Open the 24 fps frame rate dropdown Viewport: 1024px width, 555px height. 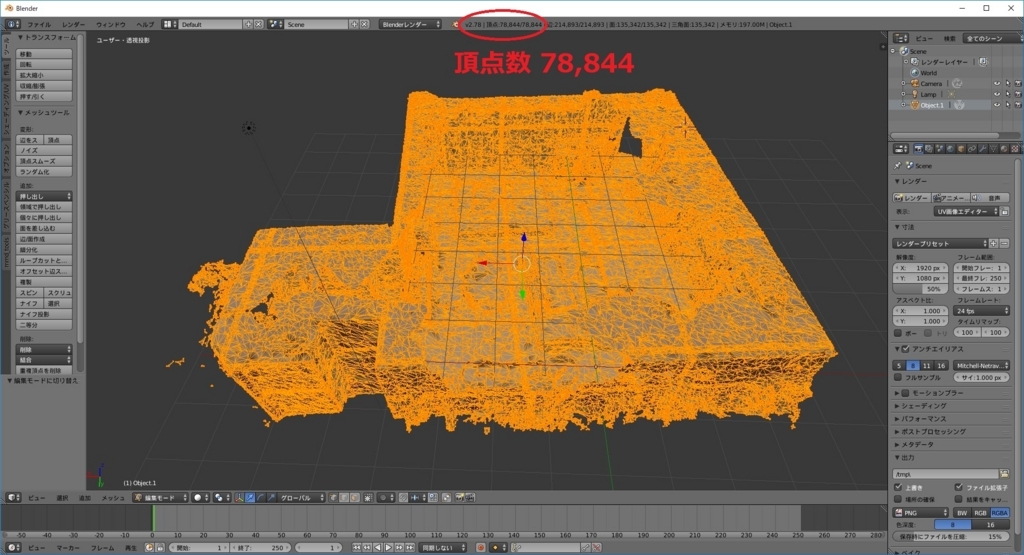point(981,311)
